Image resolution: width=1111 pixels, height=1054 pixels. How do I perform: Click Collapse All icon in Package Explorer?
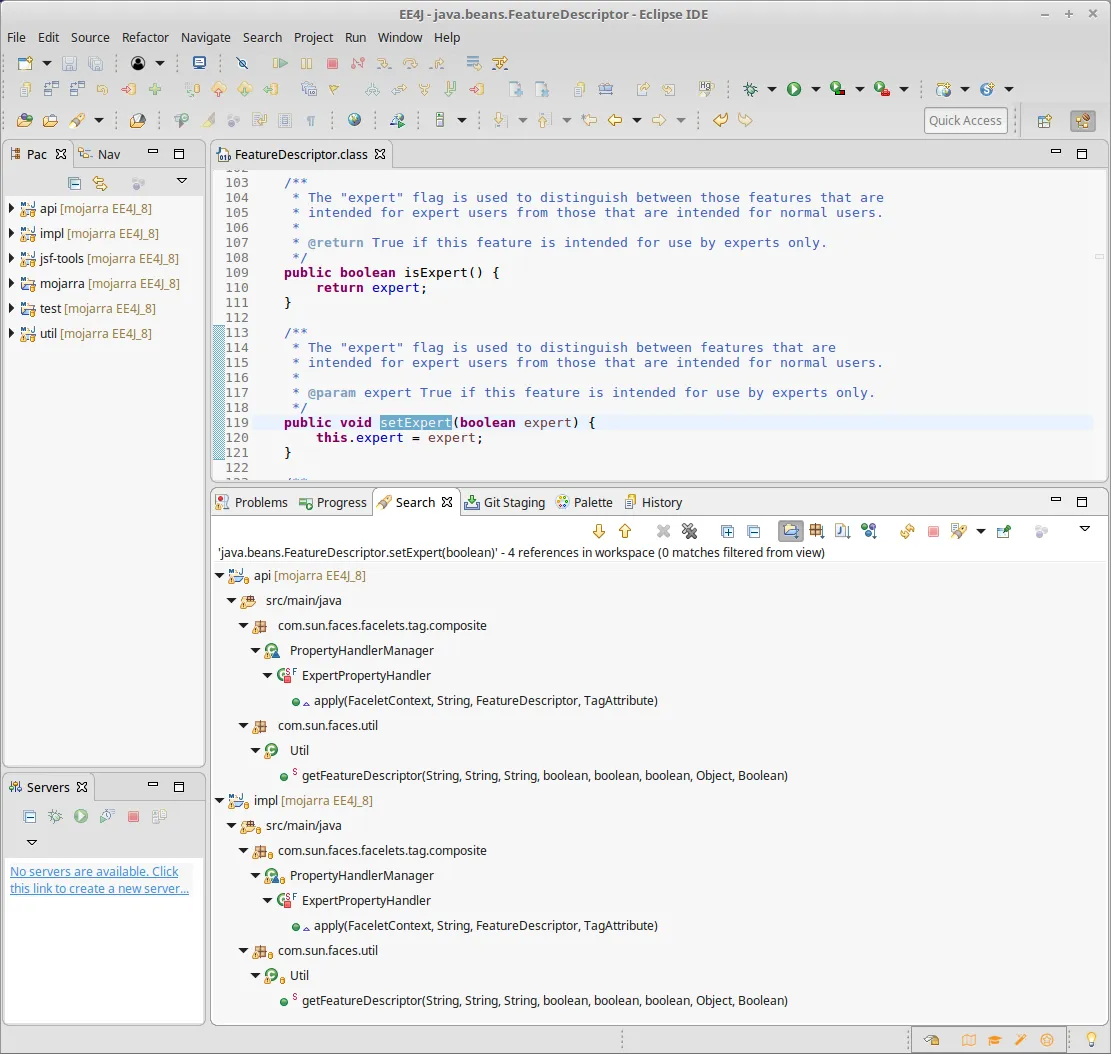[74, 183]
